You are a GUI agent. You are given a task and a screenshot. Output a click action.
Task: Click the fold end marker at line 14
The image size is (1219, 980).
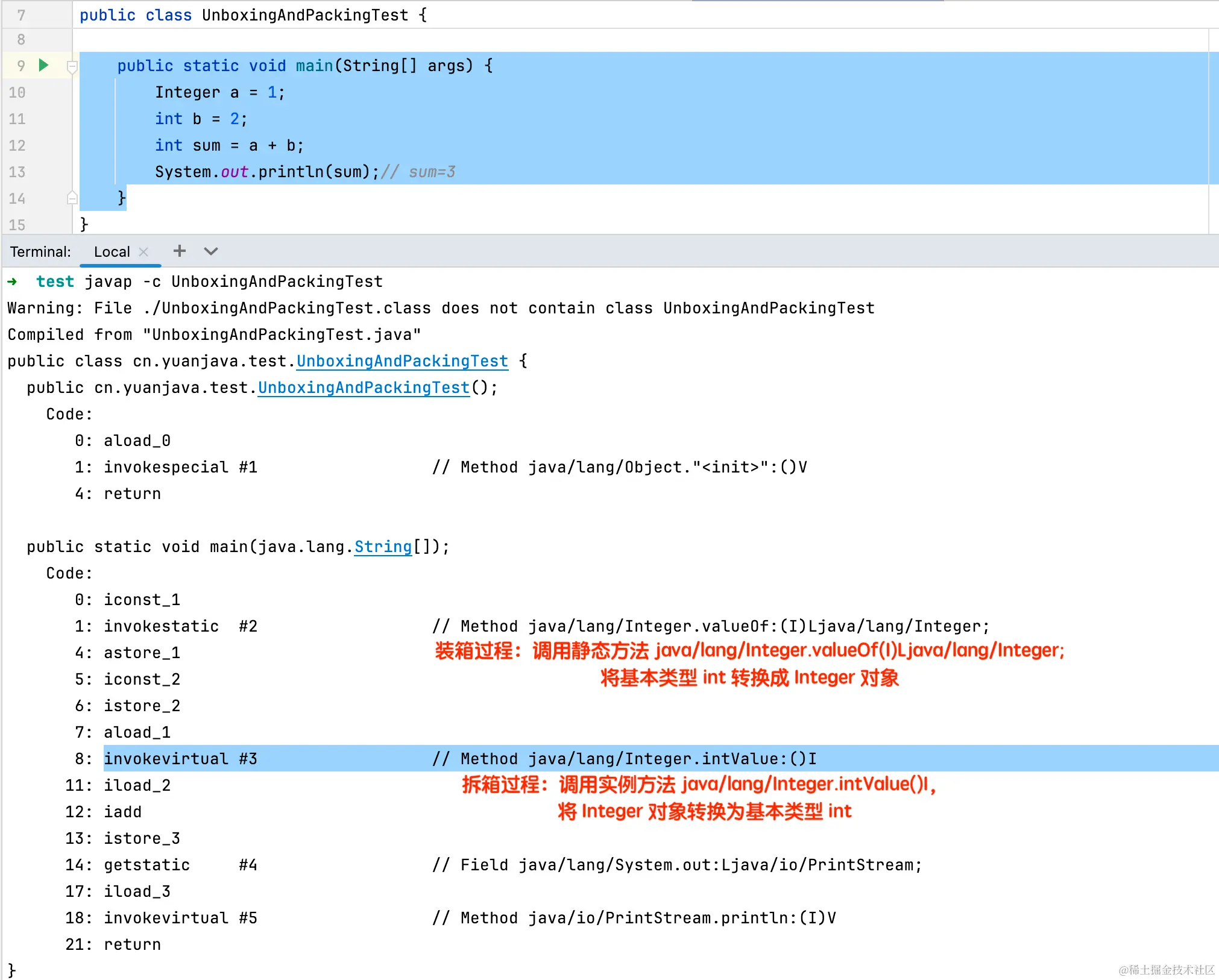pos(72,198)
